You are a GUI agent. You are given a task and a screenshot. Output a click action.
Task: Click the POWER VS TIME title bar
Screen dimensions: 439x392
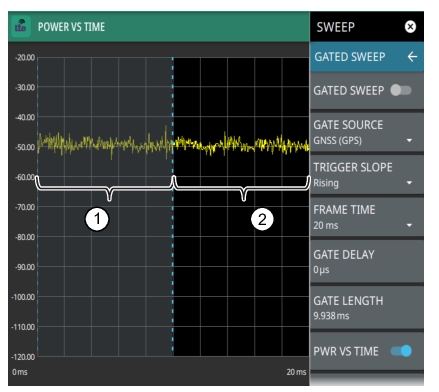pyautogui.click(x=159, y=27)
